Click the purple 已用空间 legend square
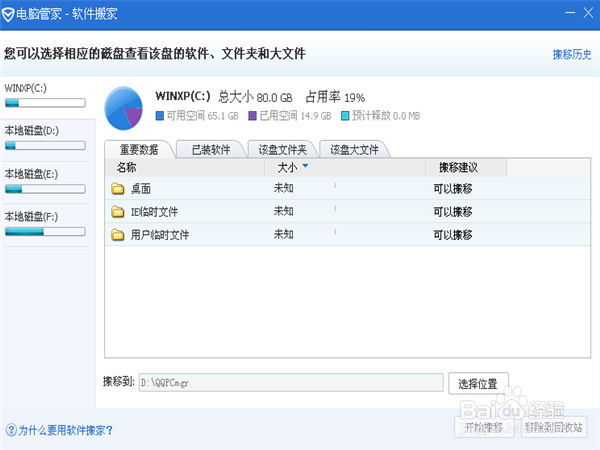Image resolution: width=600 pixels, height=450 pixels. click(252, 116)
